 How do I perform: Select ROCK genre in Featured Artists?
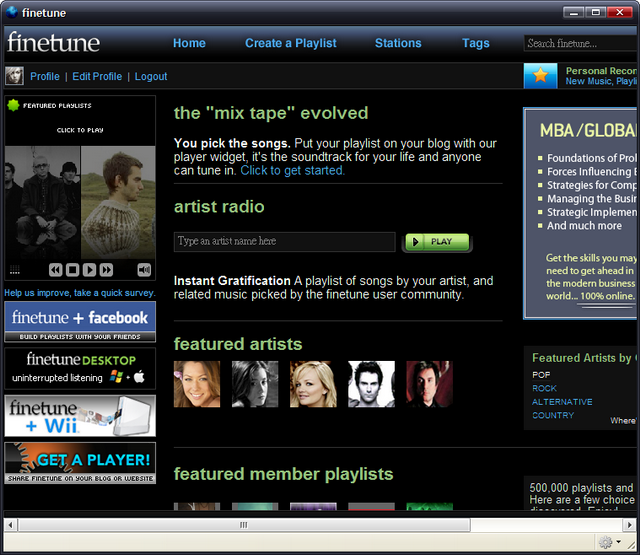tap(544, 388)
